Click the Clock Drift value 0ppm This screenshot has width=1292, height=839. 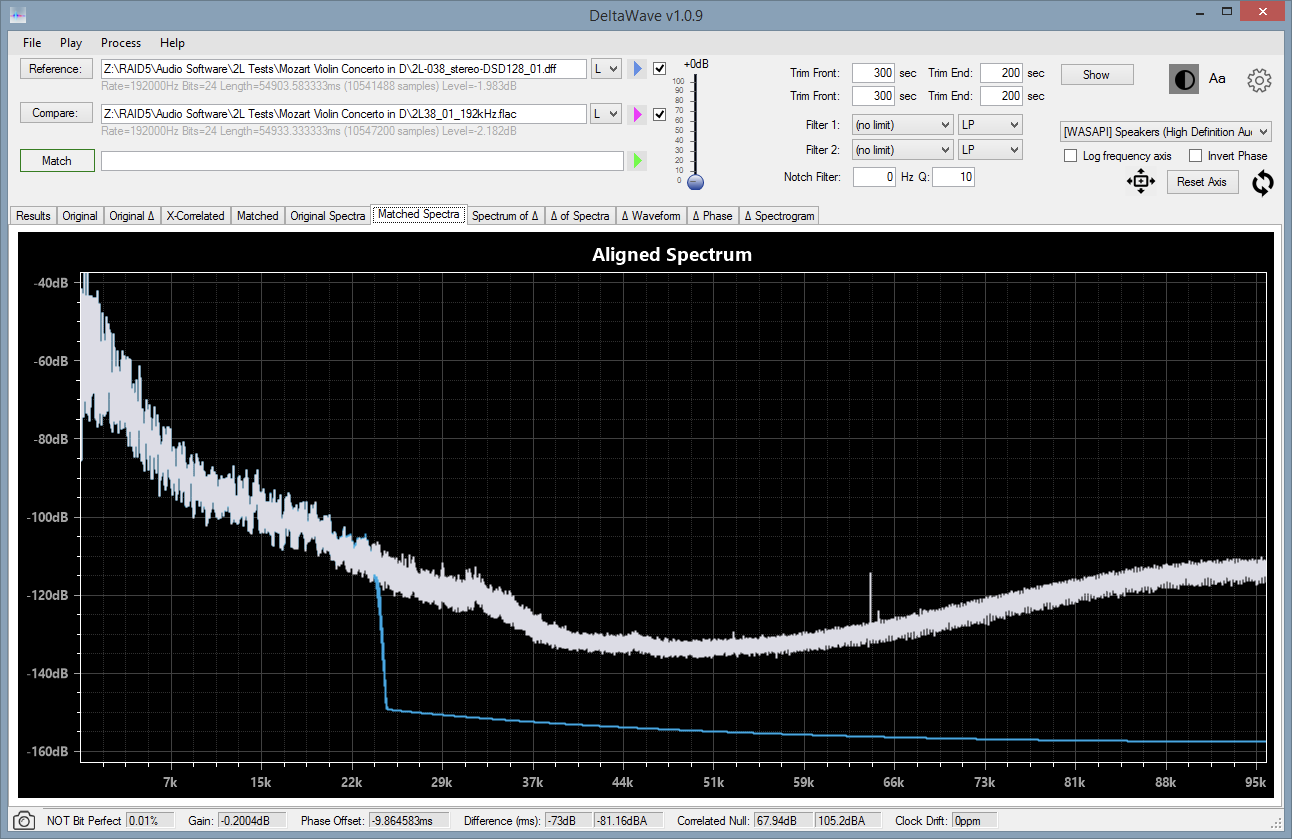tap(974, 820)
